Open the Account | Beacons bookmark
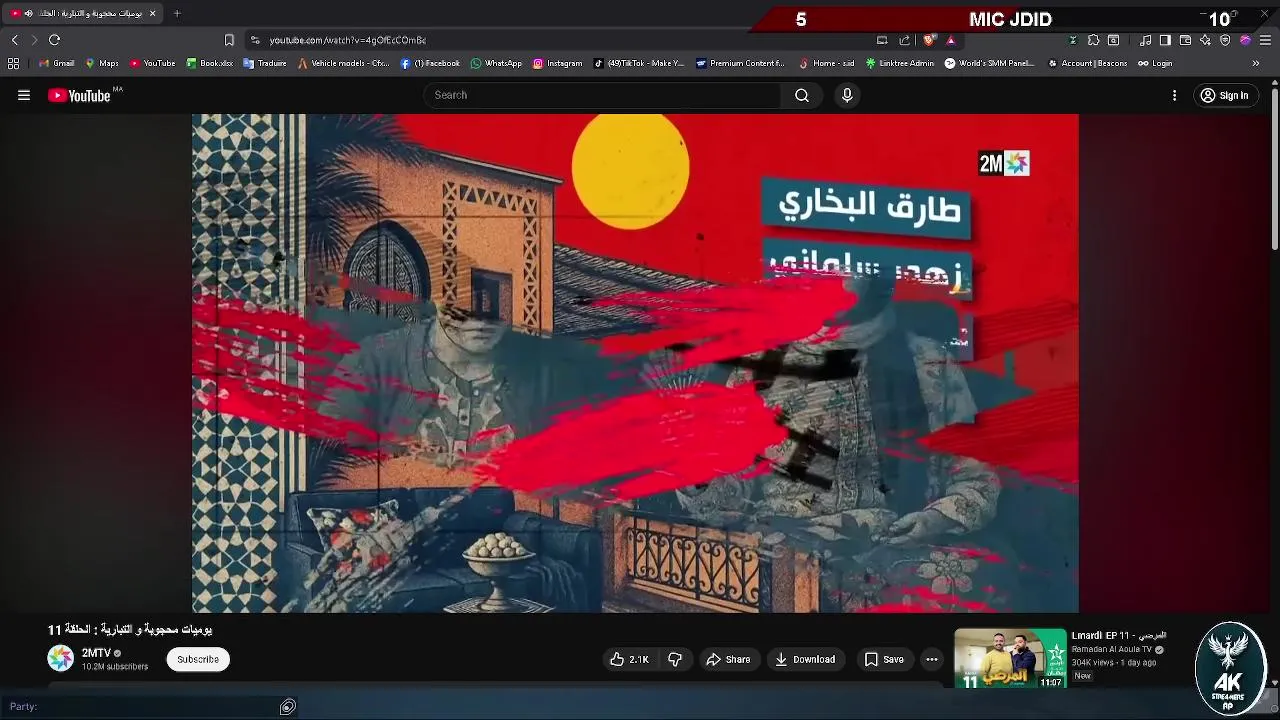This screenshot has width=1280, height=720. (1087, 63)
